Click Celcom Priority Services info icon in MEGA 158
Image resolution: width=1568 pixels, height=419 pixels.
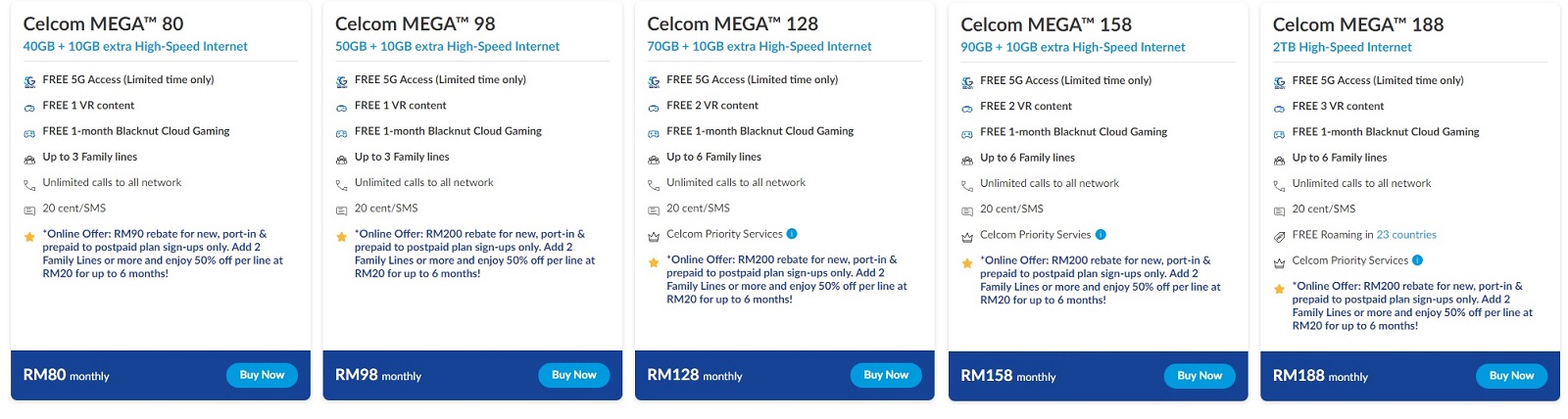[x=1101, y=235]
